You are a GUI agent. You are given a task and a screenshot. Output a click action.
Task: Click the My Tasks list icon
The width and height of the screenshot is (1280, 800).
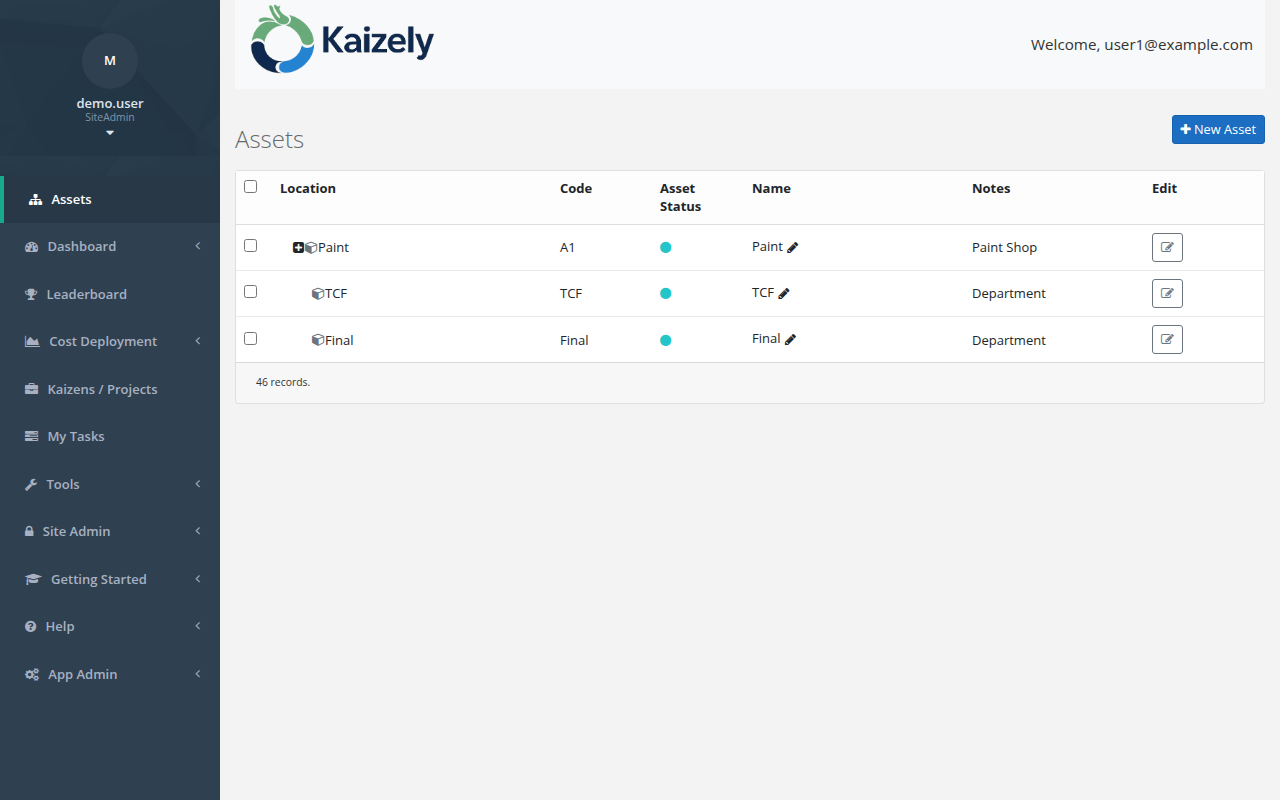30,436
